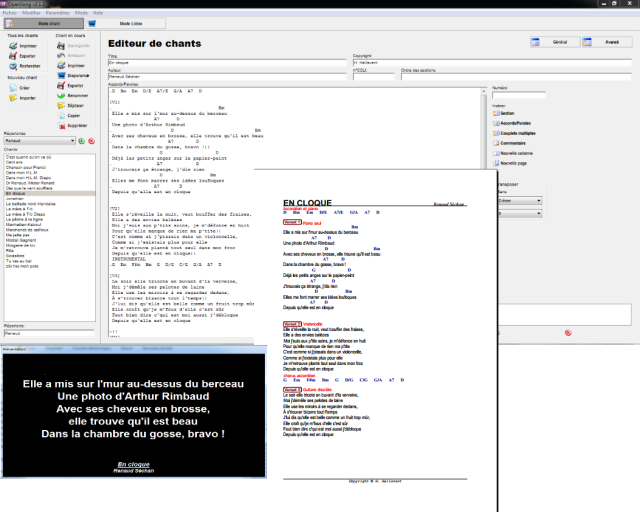This screenshot has width=640, height=512.
Task: Insert a Nouvelle colonne
Action: coord(512,153)
